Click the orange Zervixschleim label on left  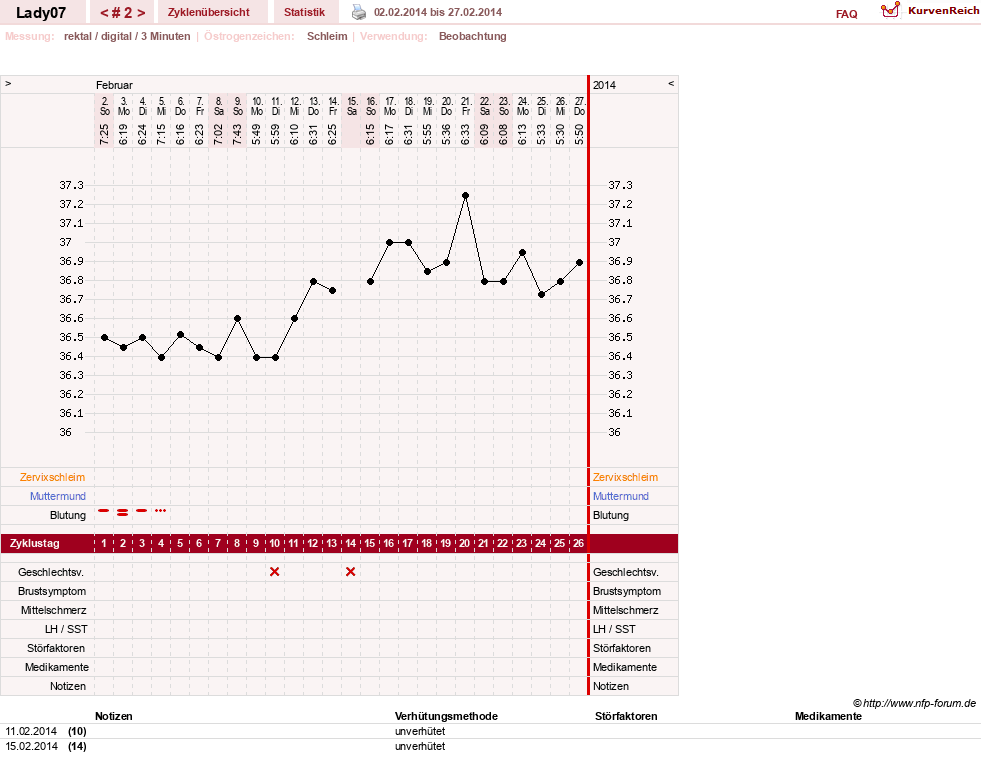click(x=53, y=477)
